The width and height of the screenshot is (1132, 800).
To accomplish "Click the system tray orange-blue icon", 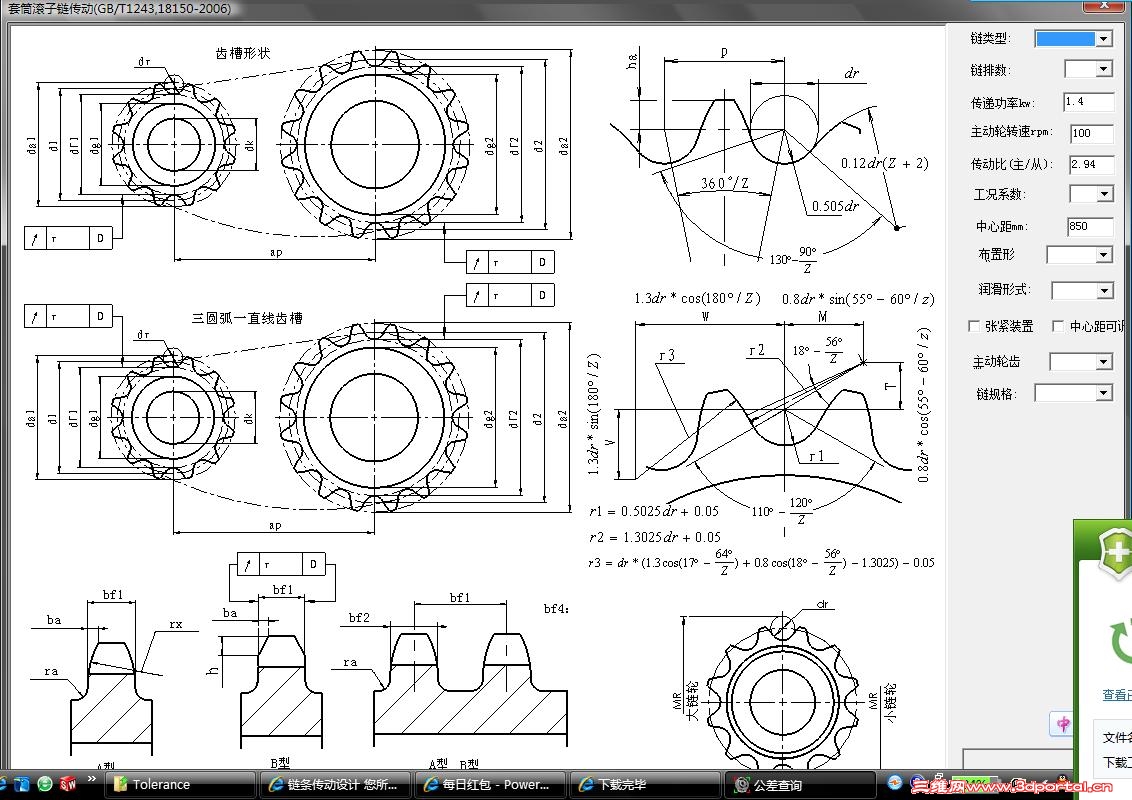I will coord(894,784).
